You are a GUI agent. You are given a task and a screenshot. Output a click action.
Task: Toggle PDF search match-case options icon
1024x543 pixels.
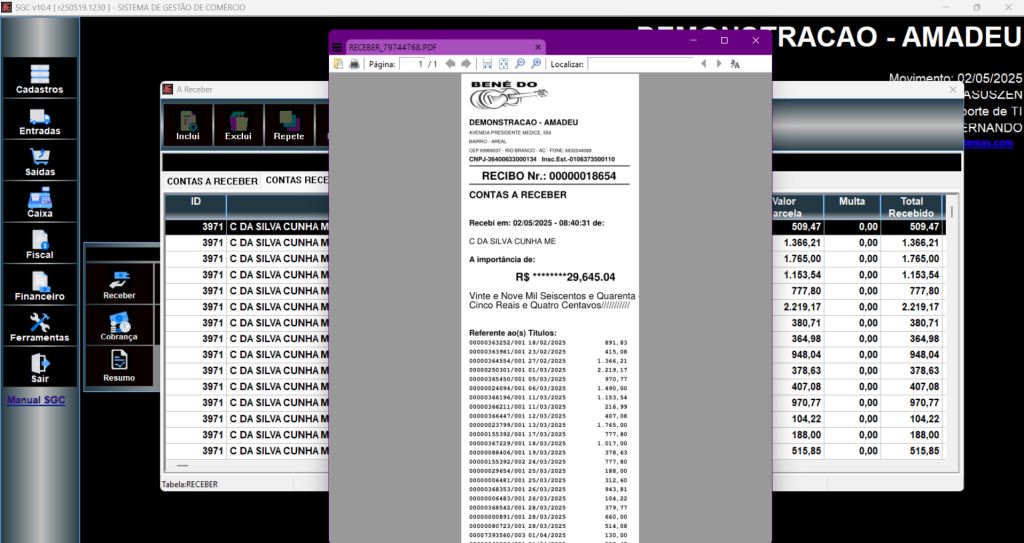[x=735, y=64]
